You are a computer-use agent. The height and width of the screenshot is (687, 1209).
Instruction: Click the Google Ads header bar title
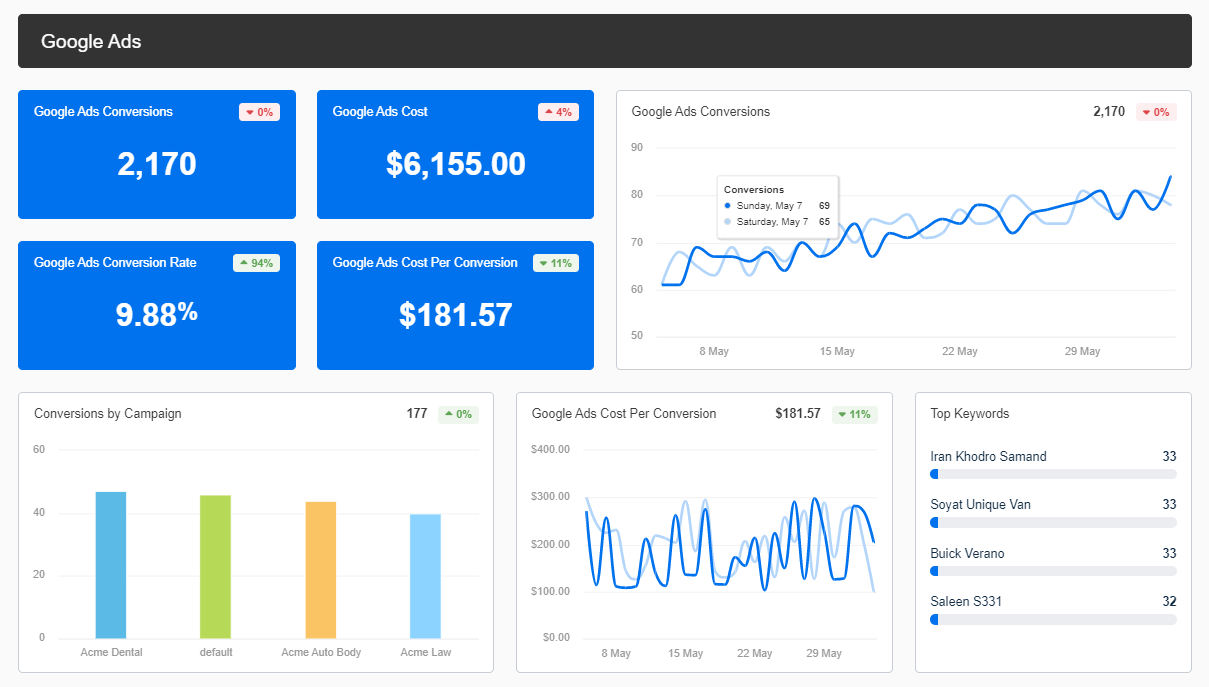coord(91,41)
